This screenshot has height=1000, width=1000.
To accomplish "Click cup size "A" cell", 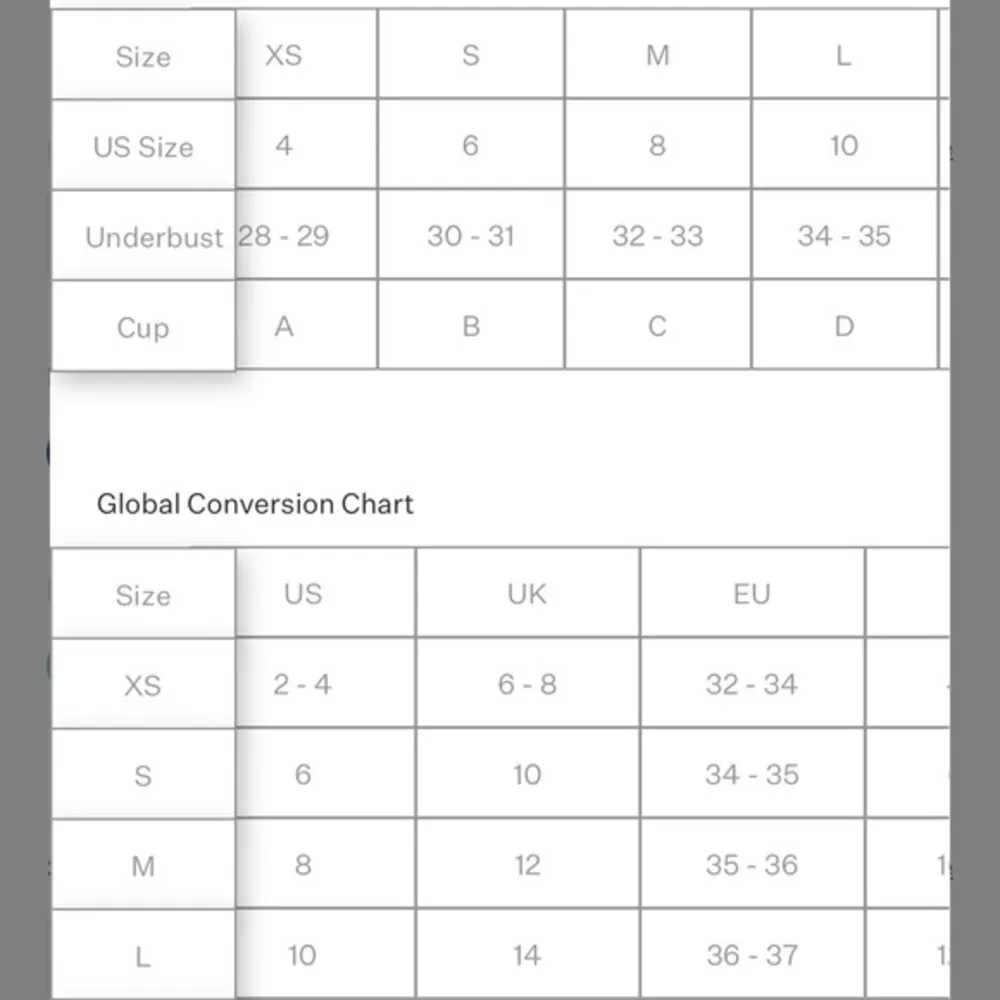I will [x=284, y=326].
